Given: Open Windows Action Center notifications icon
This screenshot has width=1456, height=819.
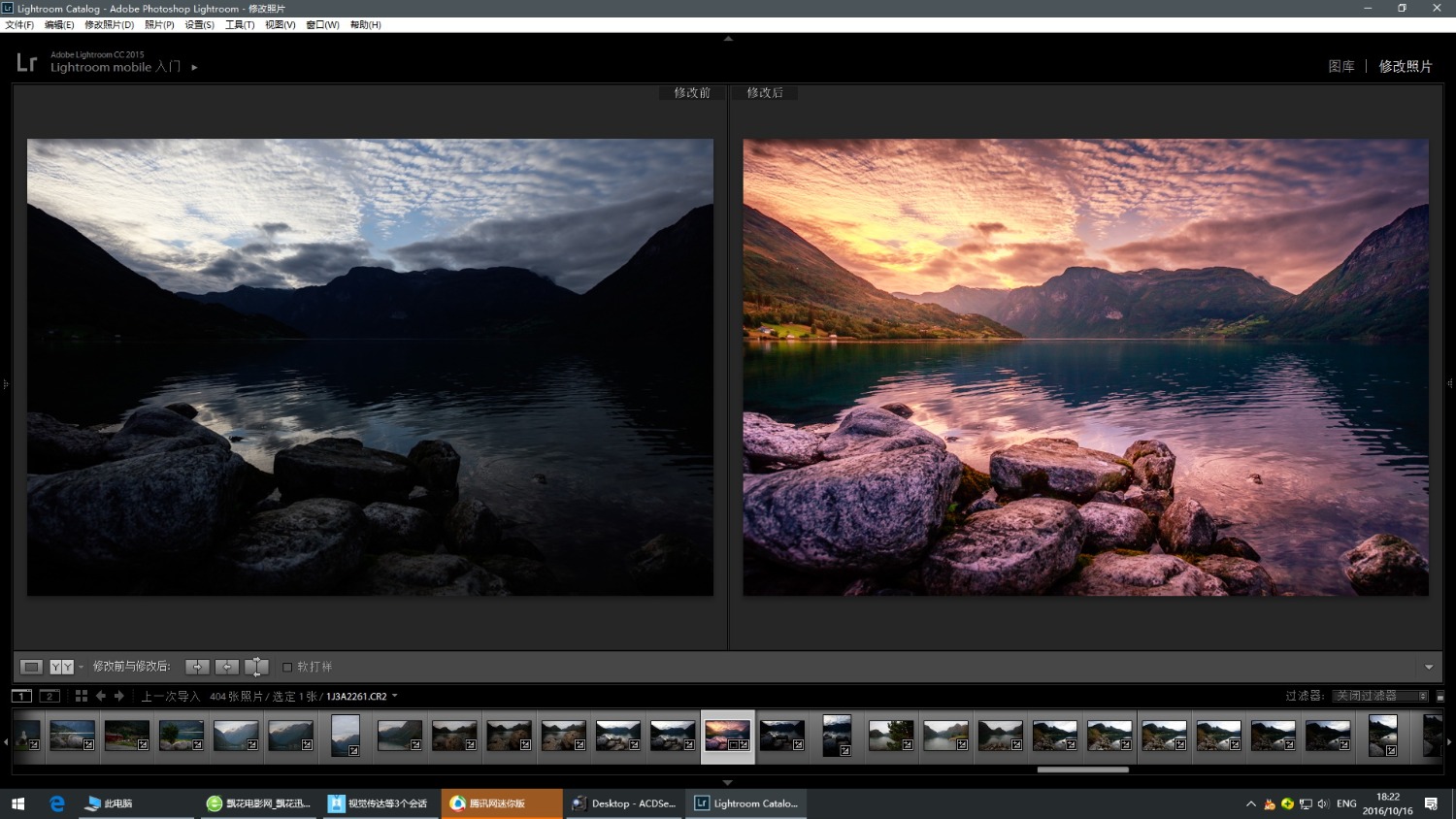Looking at the screenshot, I should pyautogui.click(x=1431, y=803).
